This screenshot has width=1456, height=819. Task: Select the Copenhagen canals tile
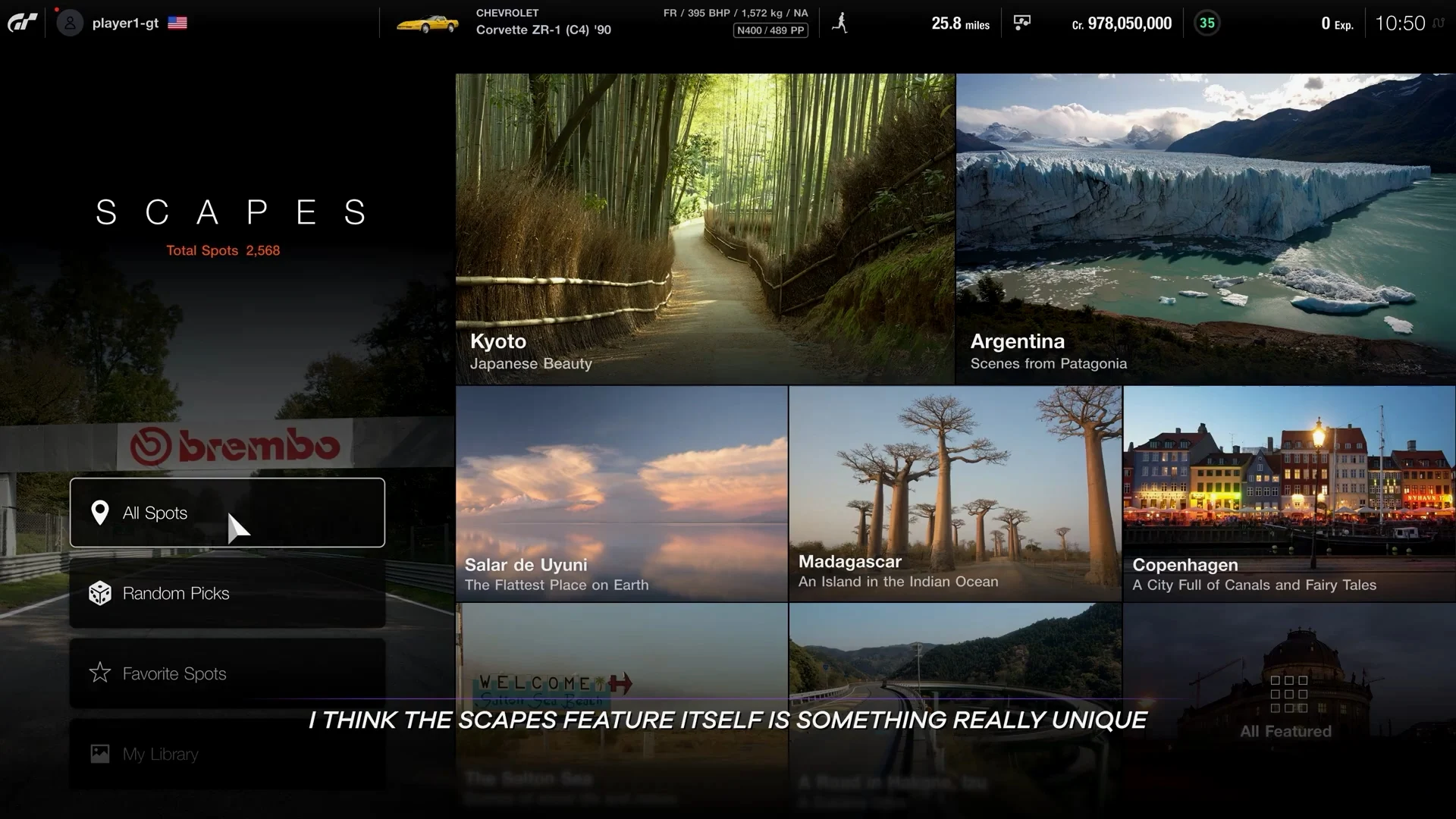click(1289, 494)
